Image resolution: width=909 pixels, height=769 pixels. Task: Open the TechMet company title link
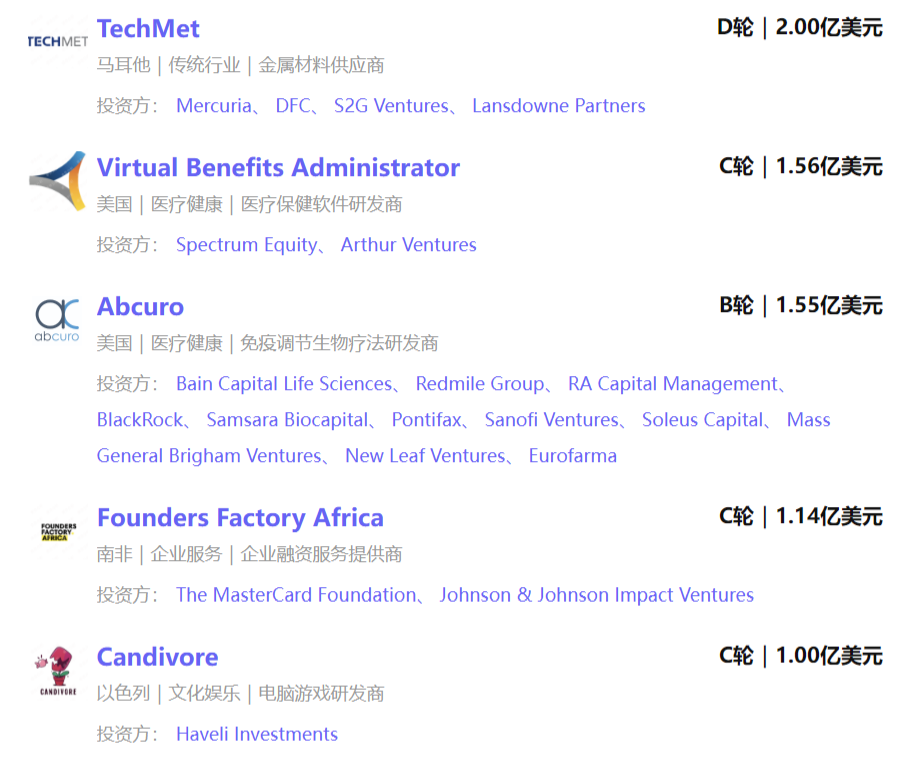coord(148,28)
